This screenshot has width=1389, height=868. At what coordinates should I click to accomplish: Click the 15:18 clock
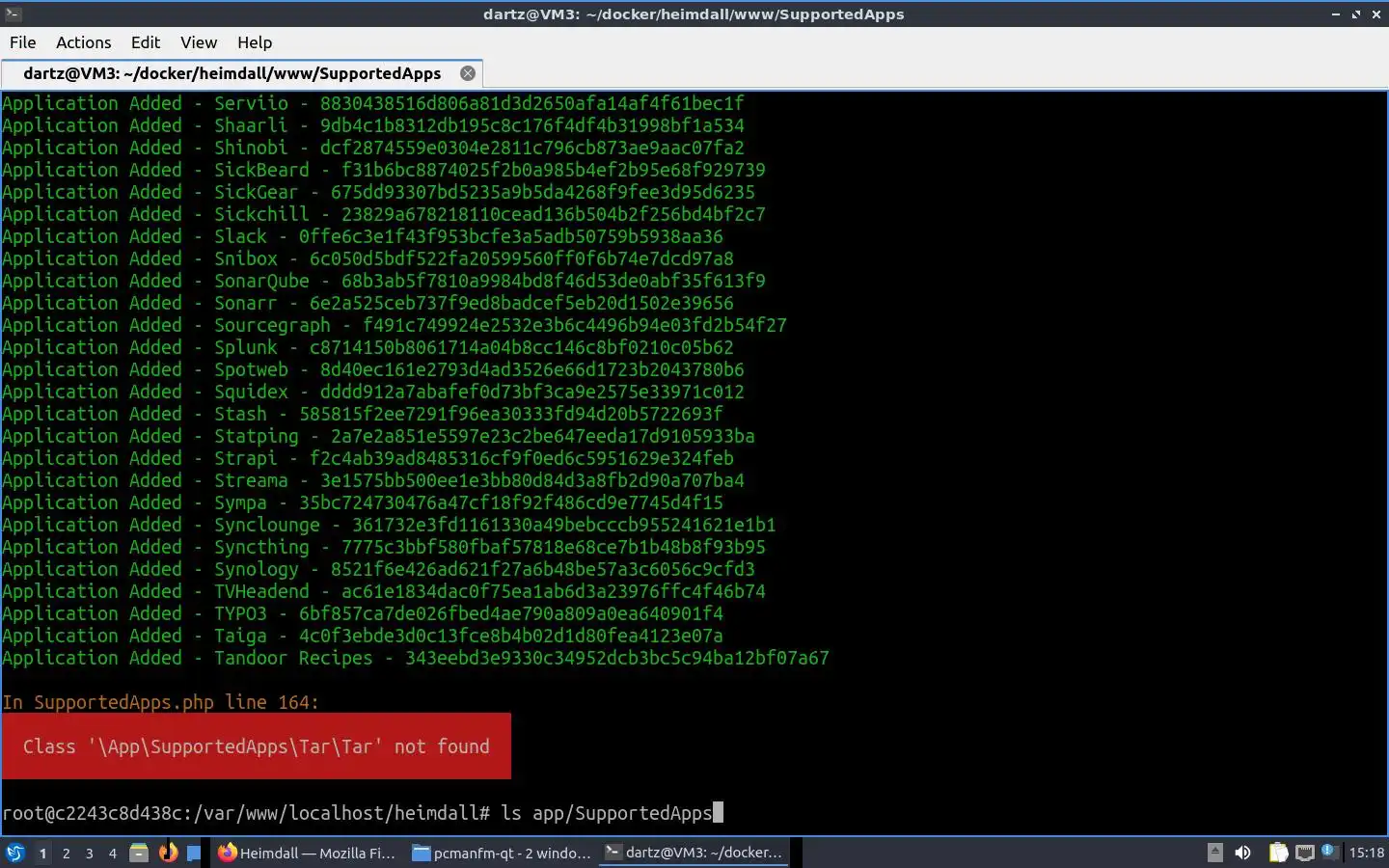(1366, 853)
